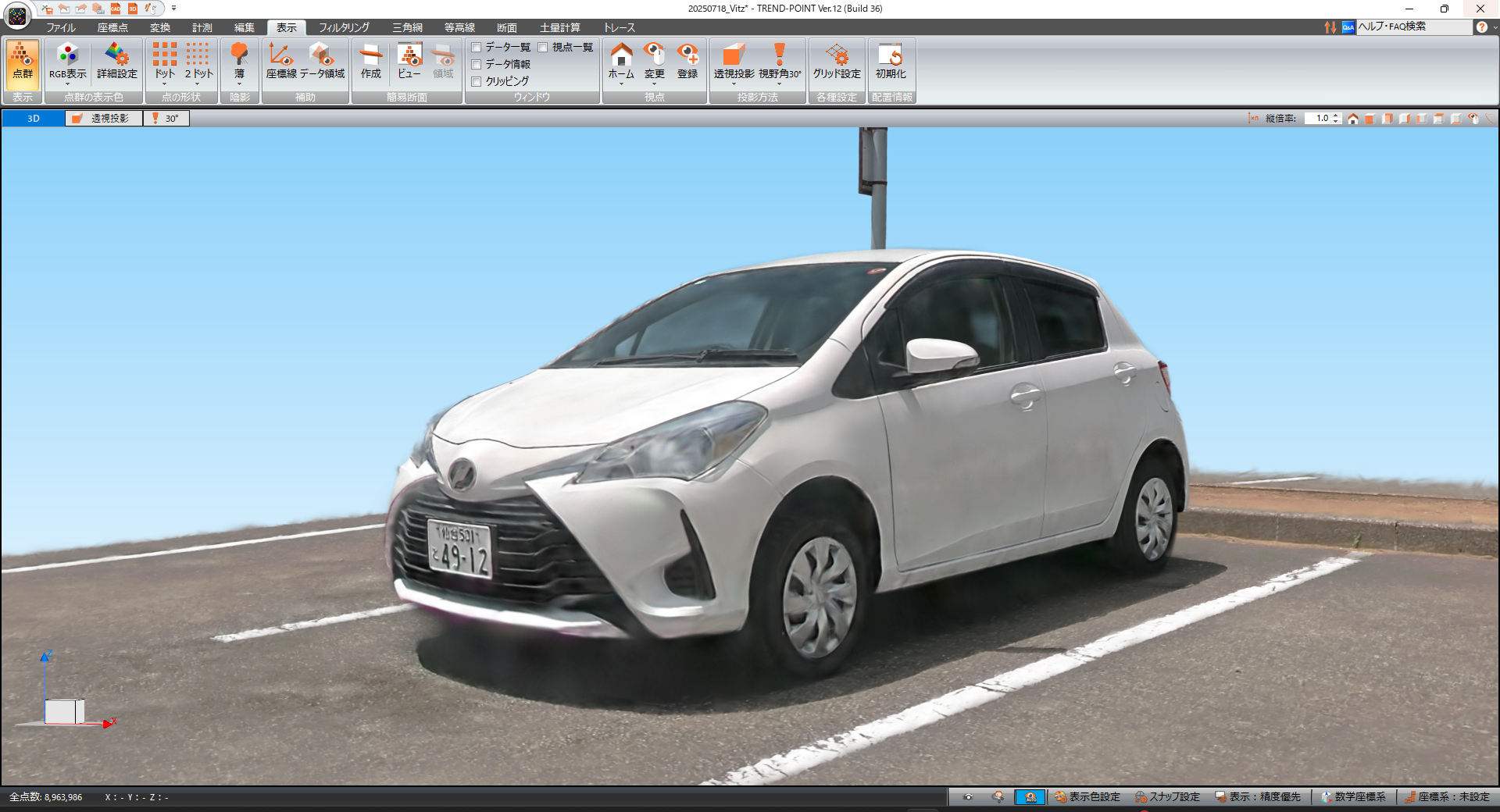
Task: Open the フィルタリング ribbon tab
Action: click(x=344, y=27)
